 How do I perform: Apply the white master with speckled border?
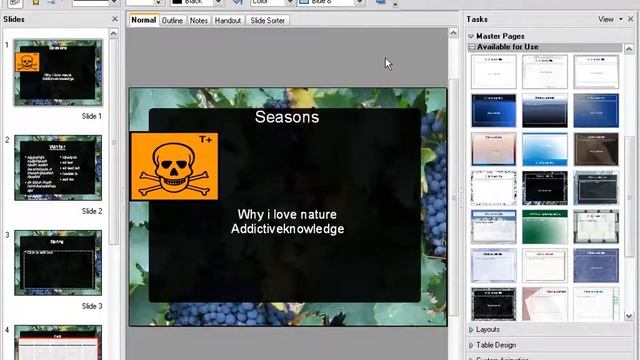point(493,188)
